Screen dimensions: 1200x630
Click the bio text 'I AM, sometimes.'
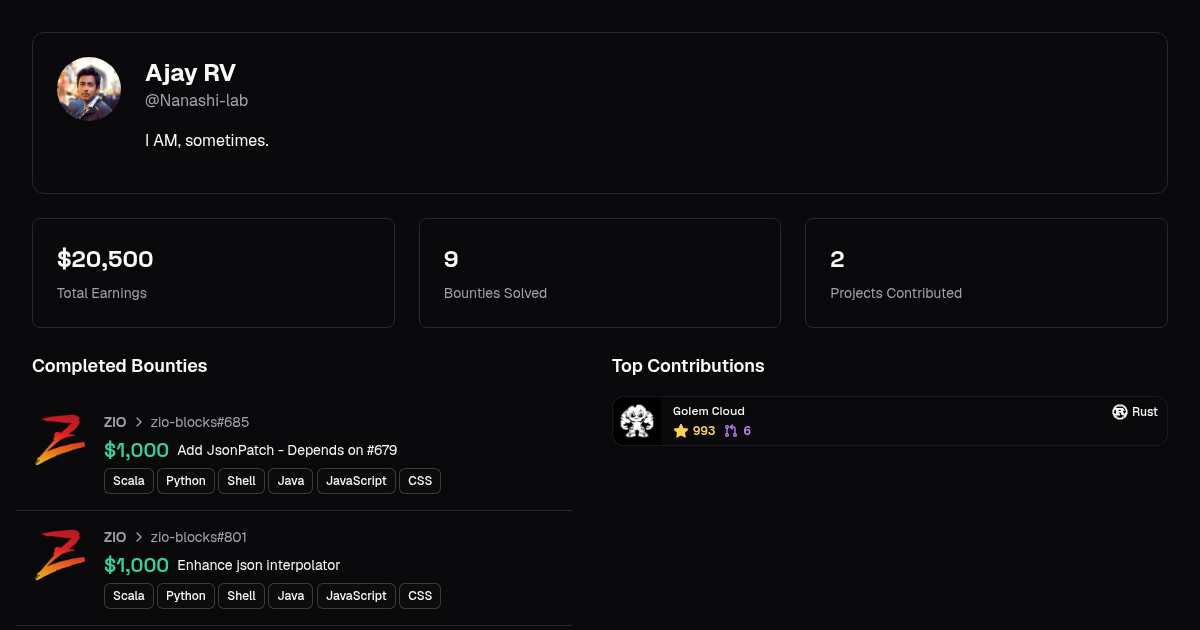click(207, 140)
